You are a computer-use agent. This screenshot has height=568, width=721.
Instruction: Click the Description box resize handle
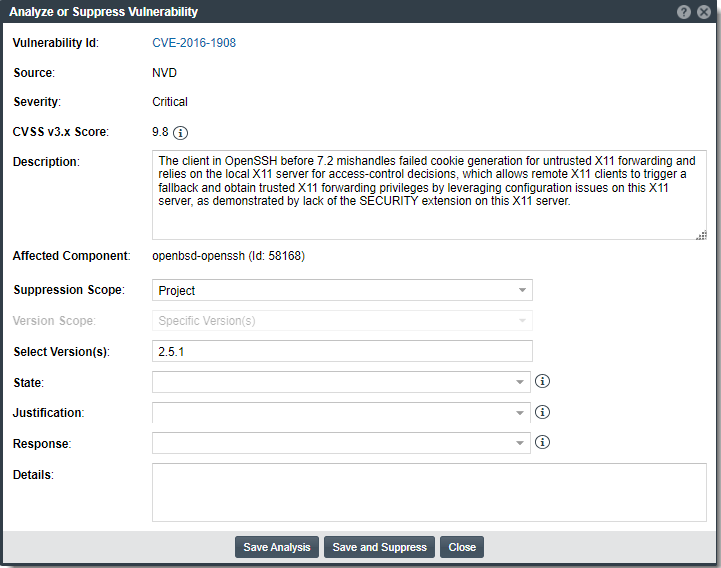tap(701, 234)
